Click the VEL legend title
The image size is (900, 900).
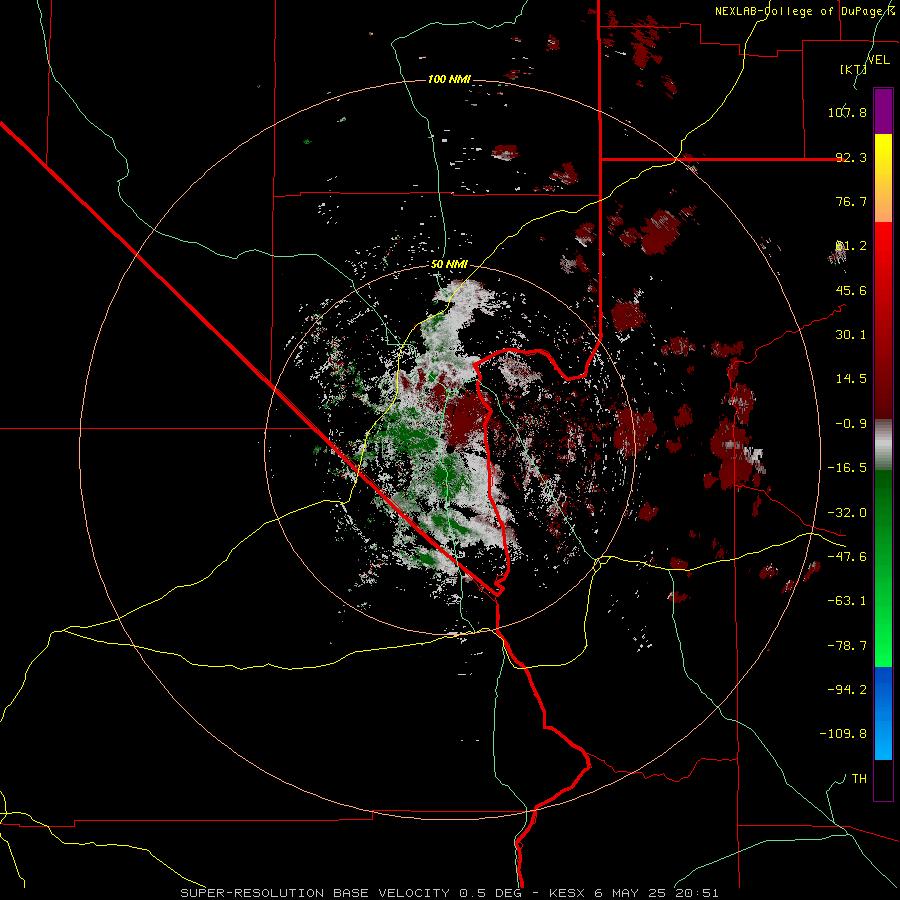(x=879, y=60)
